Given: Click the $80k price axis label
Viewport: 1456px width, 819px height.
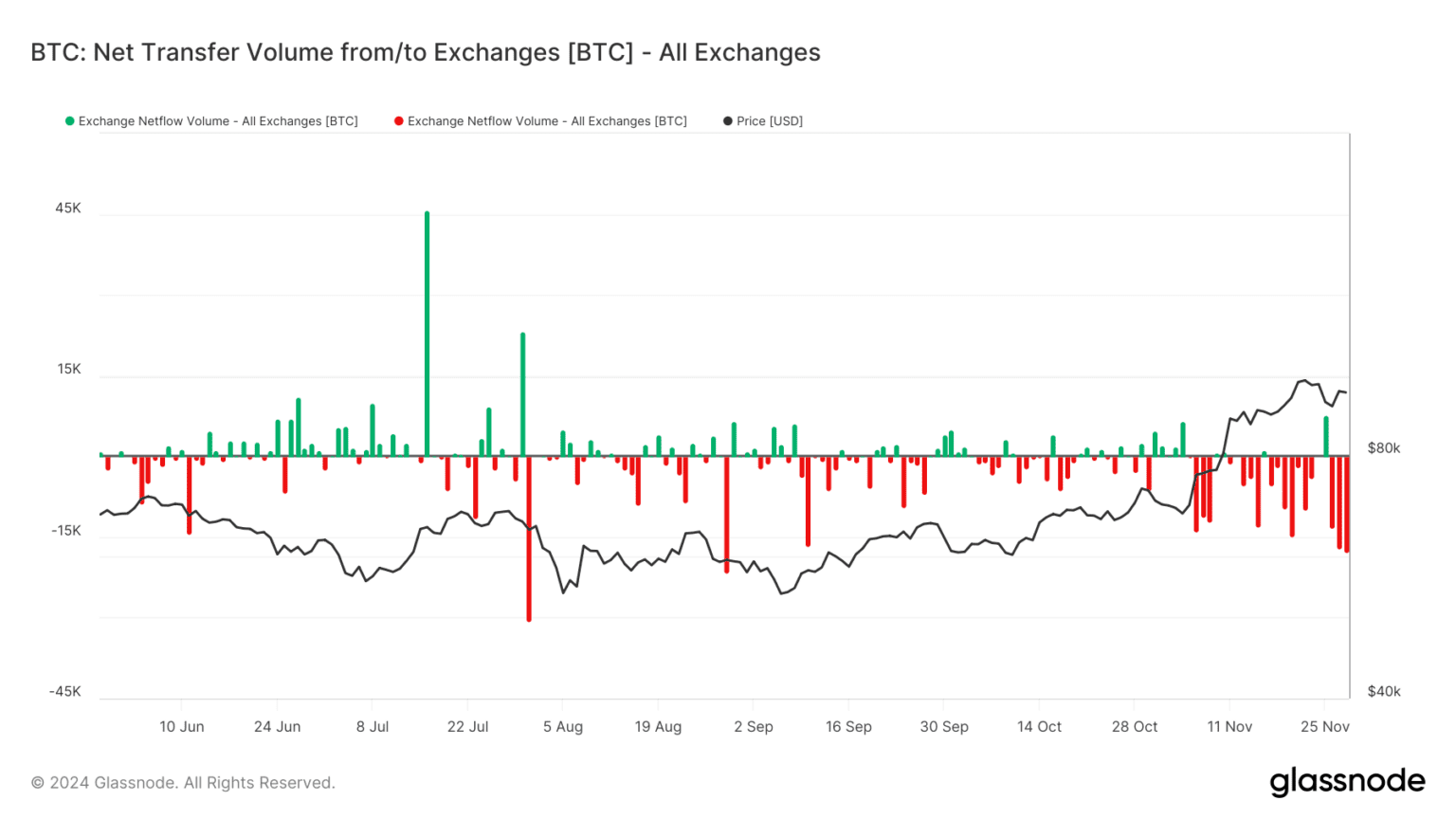Looking at the screenshot, I should tap(1383, 448).
